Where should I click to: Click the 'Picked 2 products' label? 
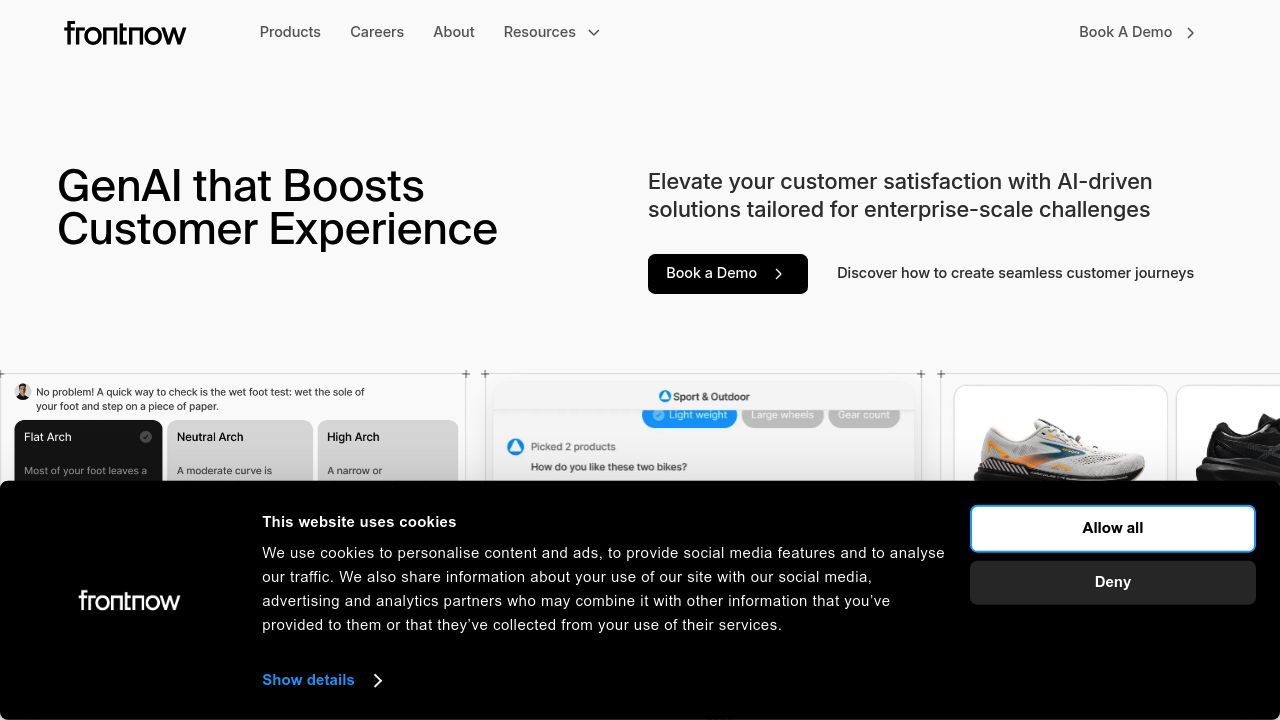coord(573,447)
